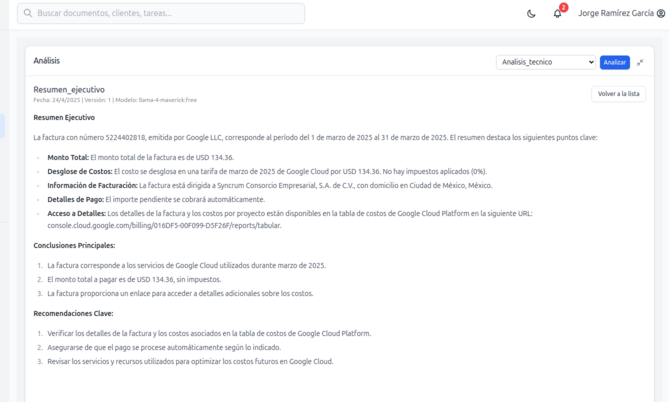Click the console.cloud.google.com billing URL
This screenshot has height=402, width=669.
point(164,225)
